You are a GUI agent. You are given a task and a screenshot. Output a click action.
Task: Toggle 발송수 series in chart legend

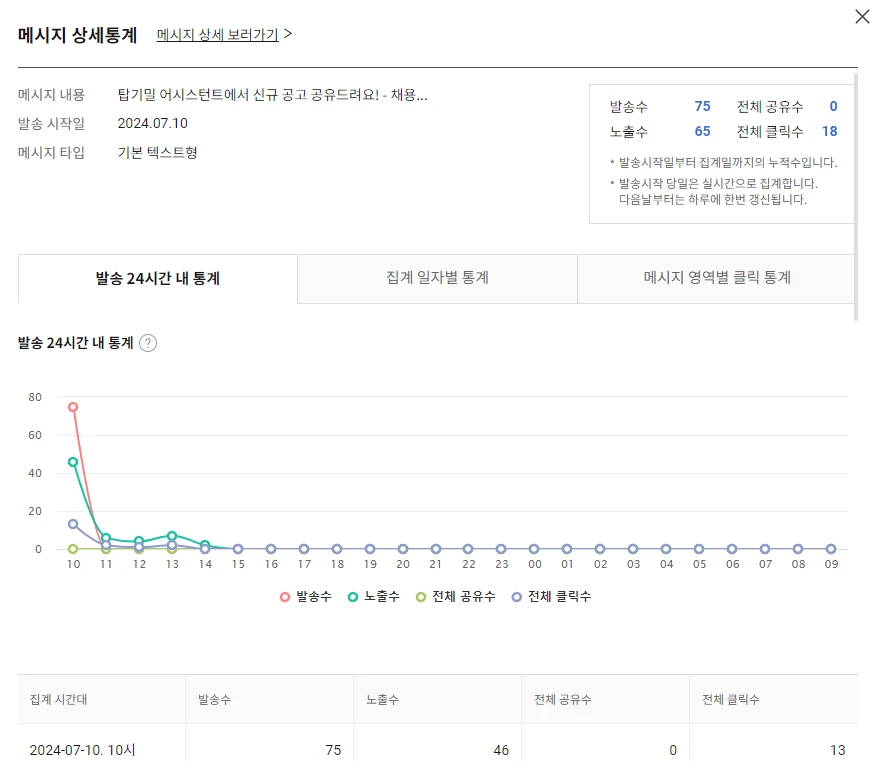[x=306, y=597]
